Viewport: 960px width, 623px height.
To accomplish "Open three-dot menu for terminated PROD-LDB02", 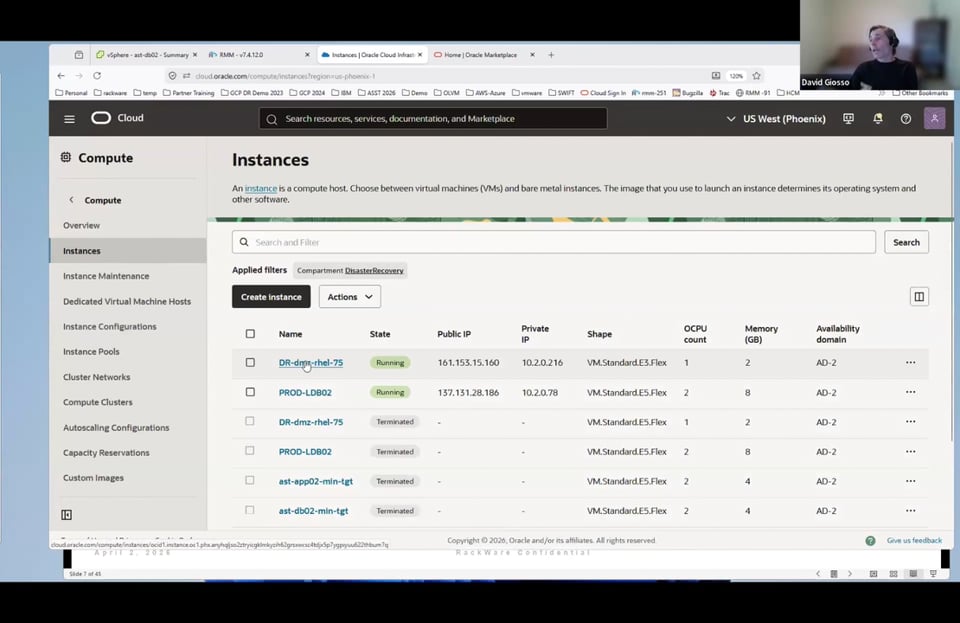I will (910, 452).
